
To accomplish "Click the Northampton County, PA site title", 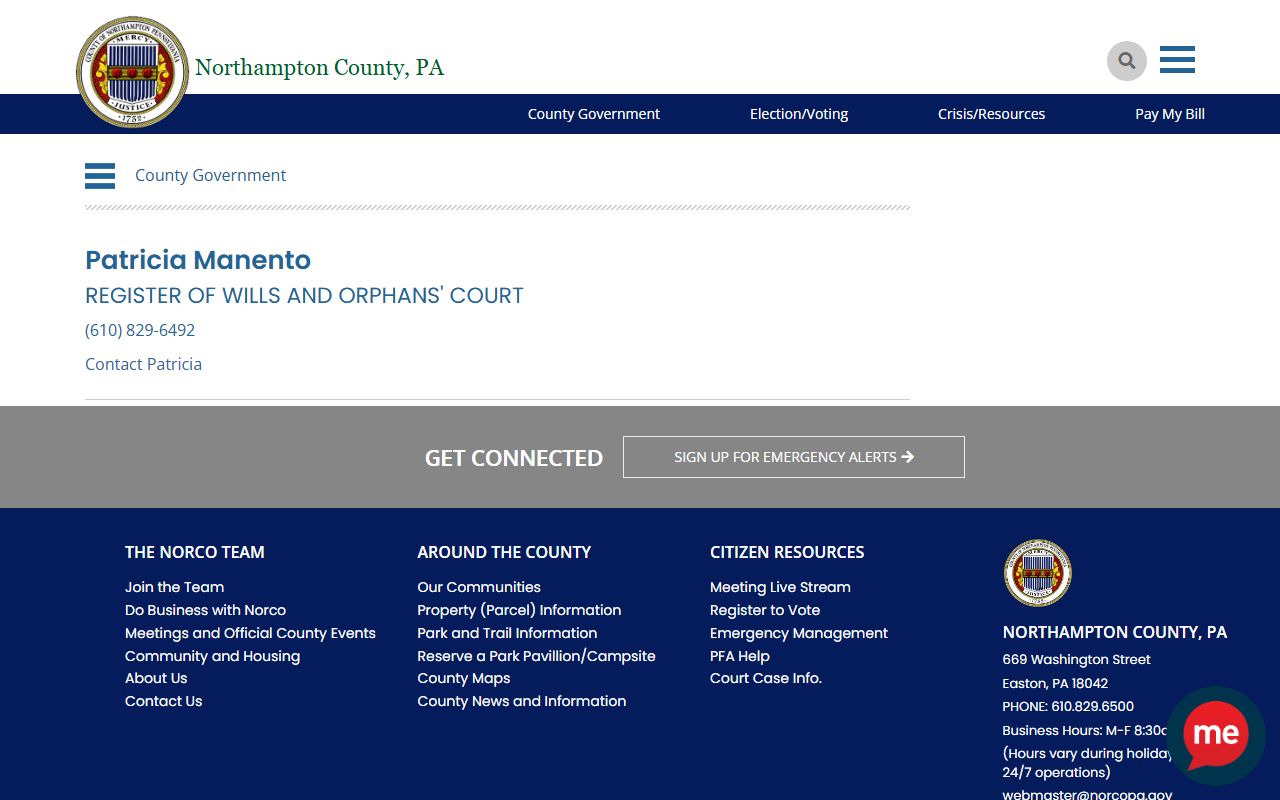I will point(319,68).
